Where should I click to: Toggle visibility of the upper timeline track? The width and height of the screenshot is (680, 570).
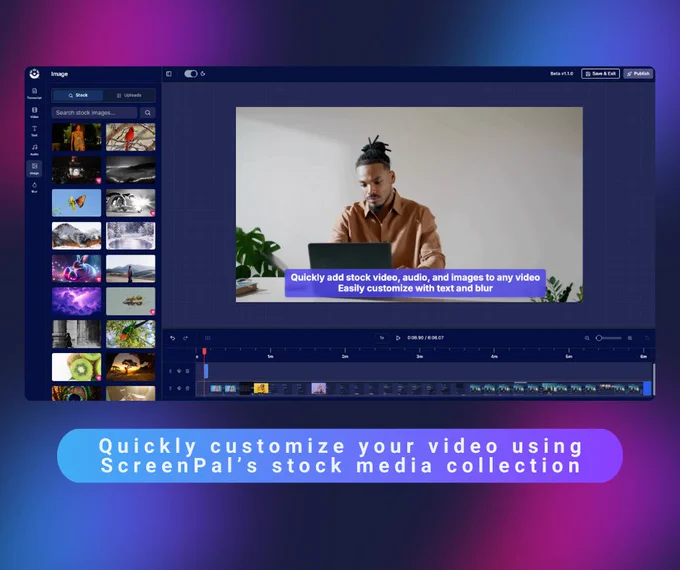click(x=179, y=371)
